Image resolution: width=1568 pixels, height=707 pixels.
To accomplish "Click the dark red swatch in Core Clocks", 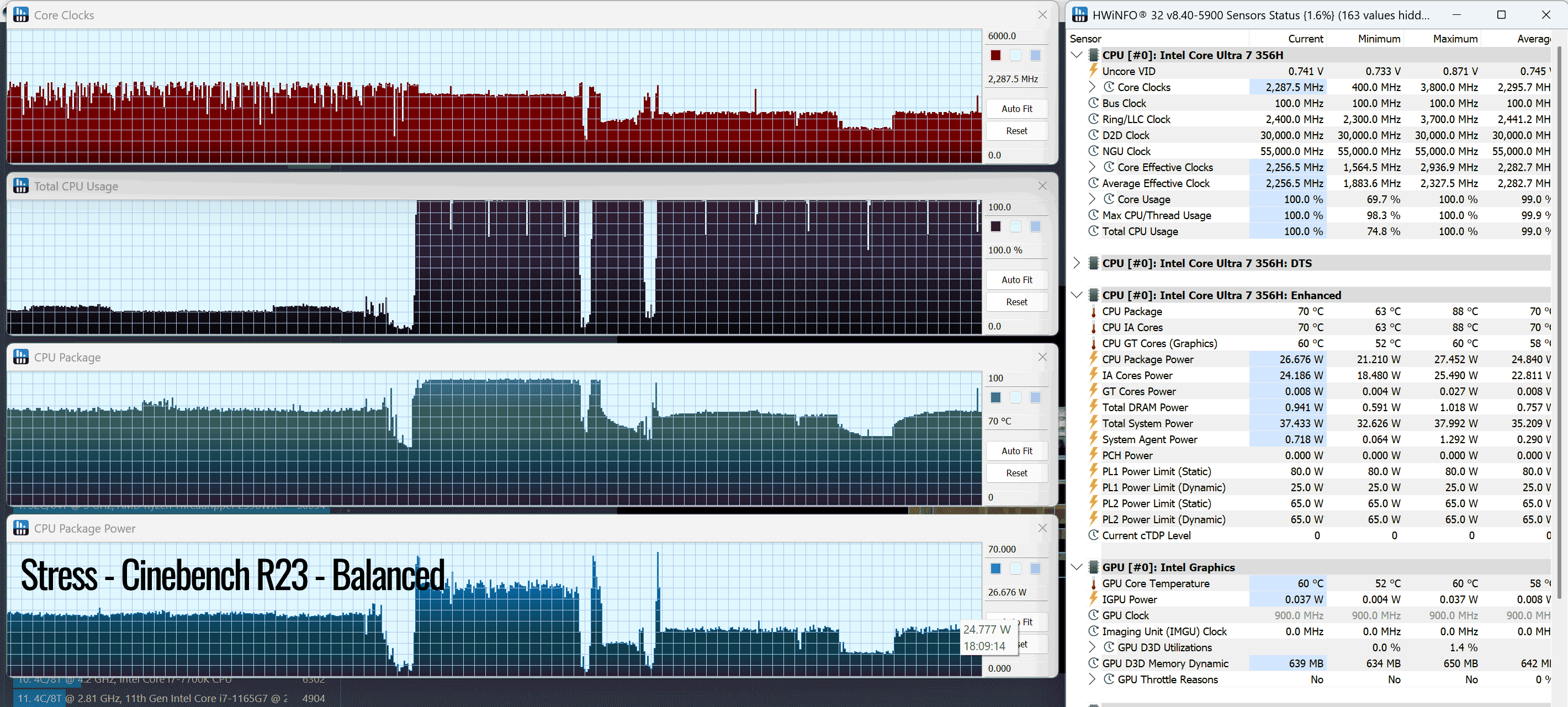I will (995, 55).
